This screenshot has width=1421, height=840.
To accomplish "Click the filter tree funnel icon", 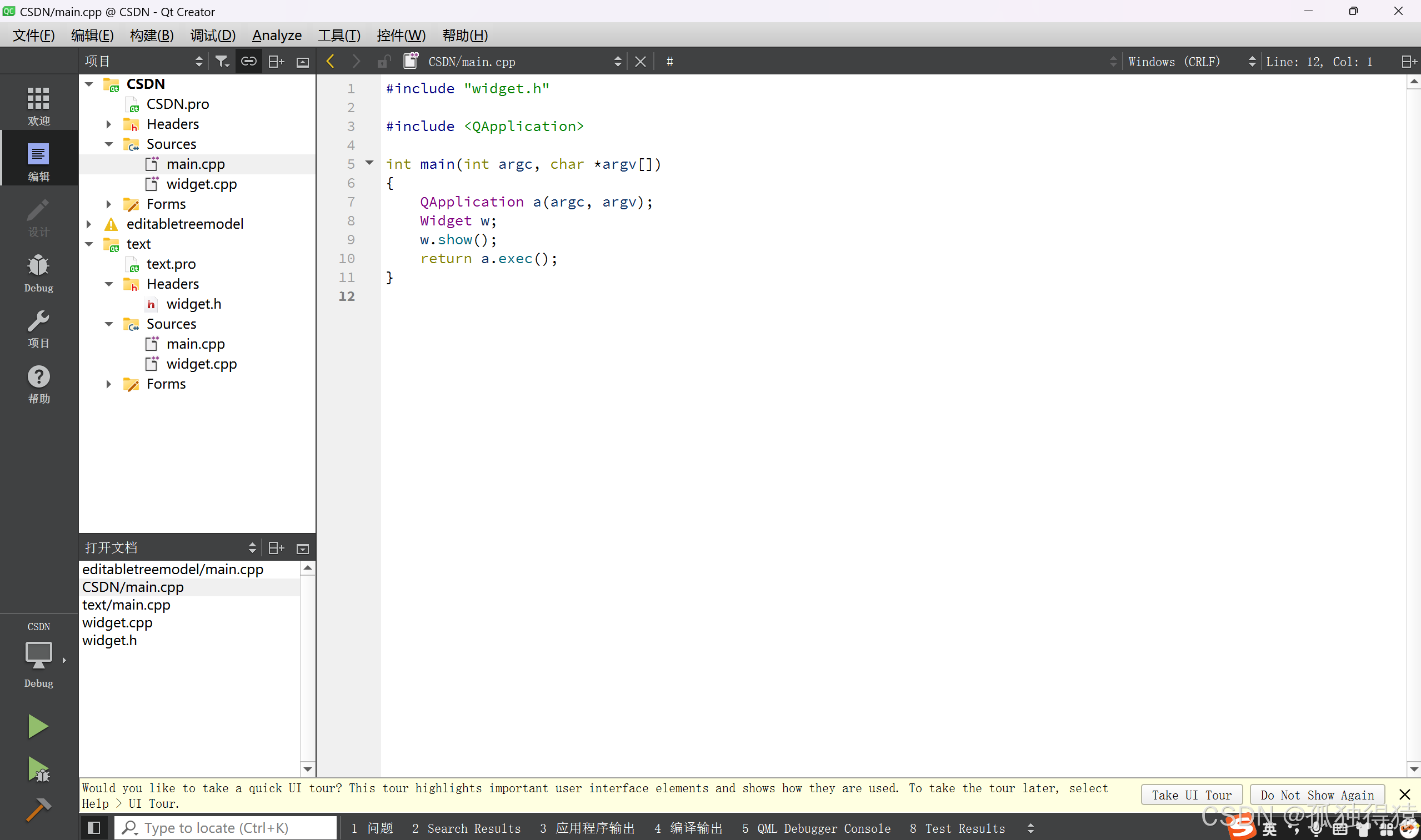I will point(222,61).
